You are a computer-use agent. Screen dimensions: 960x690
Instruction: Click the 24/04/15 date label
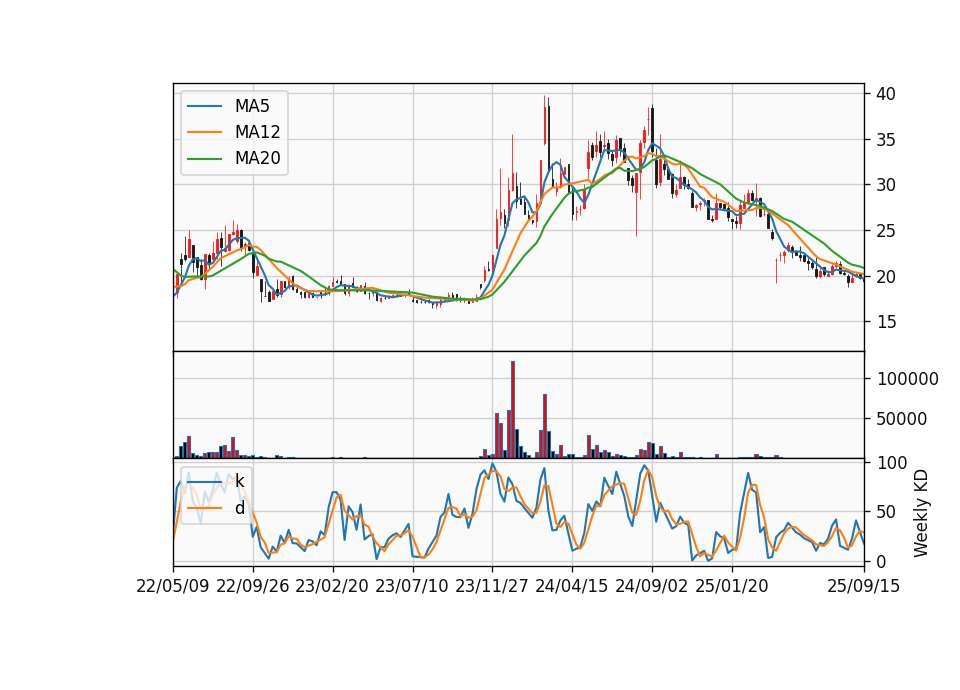click(x=572, y=586)
